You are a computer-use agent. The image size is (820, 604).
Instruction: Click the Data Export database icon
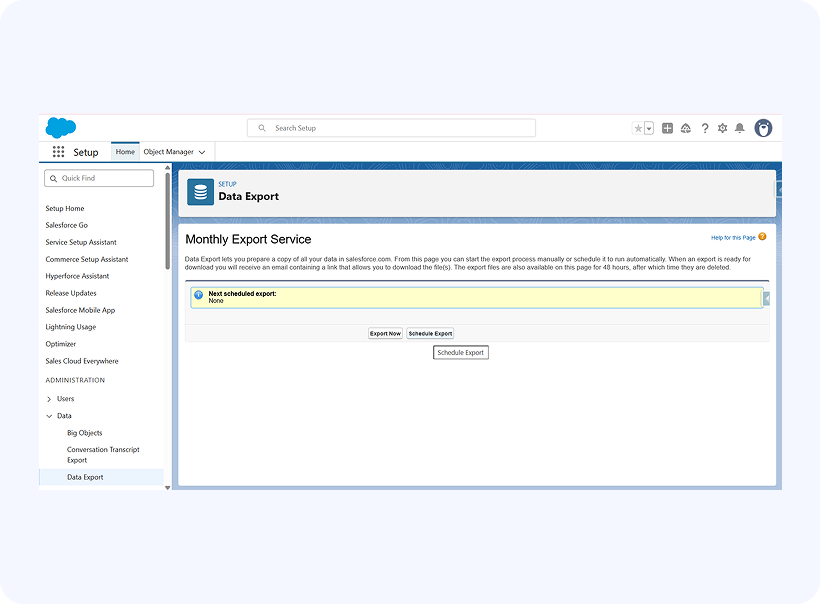(x=200, y=192)
